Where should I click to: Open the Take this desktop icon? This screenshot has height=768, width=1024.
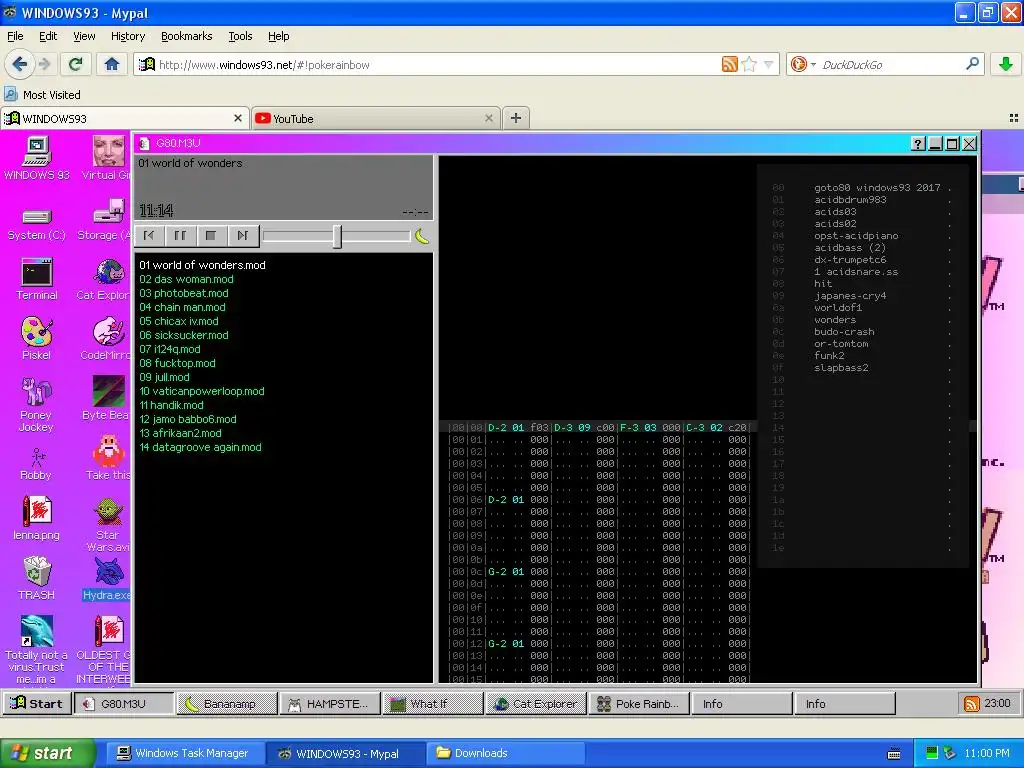108,457
